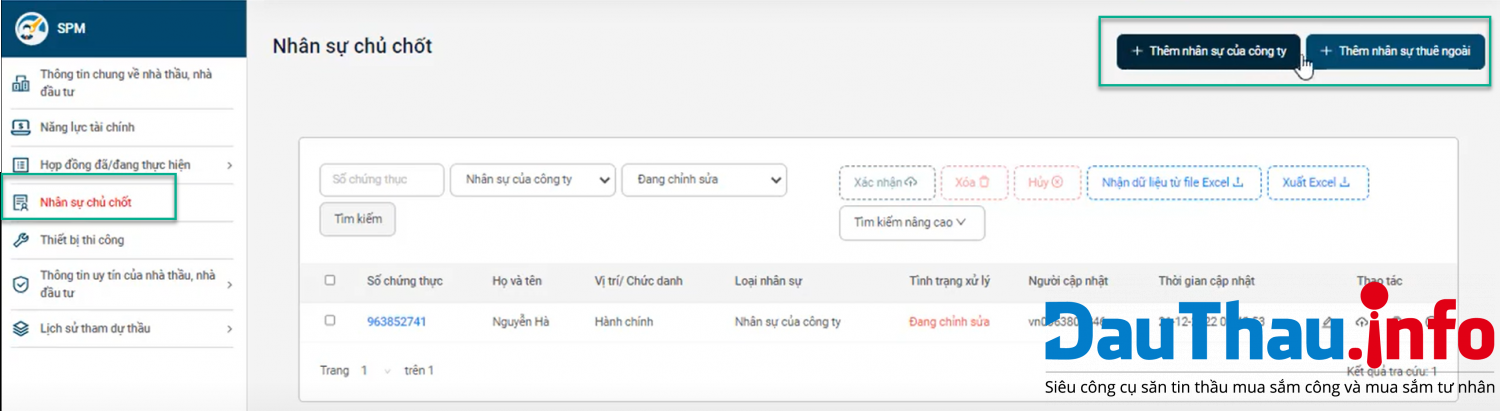Click the wrench icon for Thiết bị thi công

coord(20,240)
